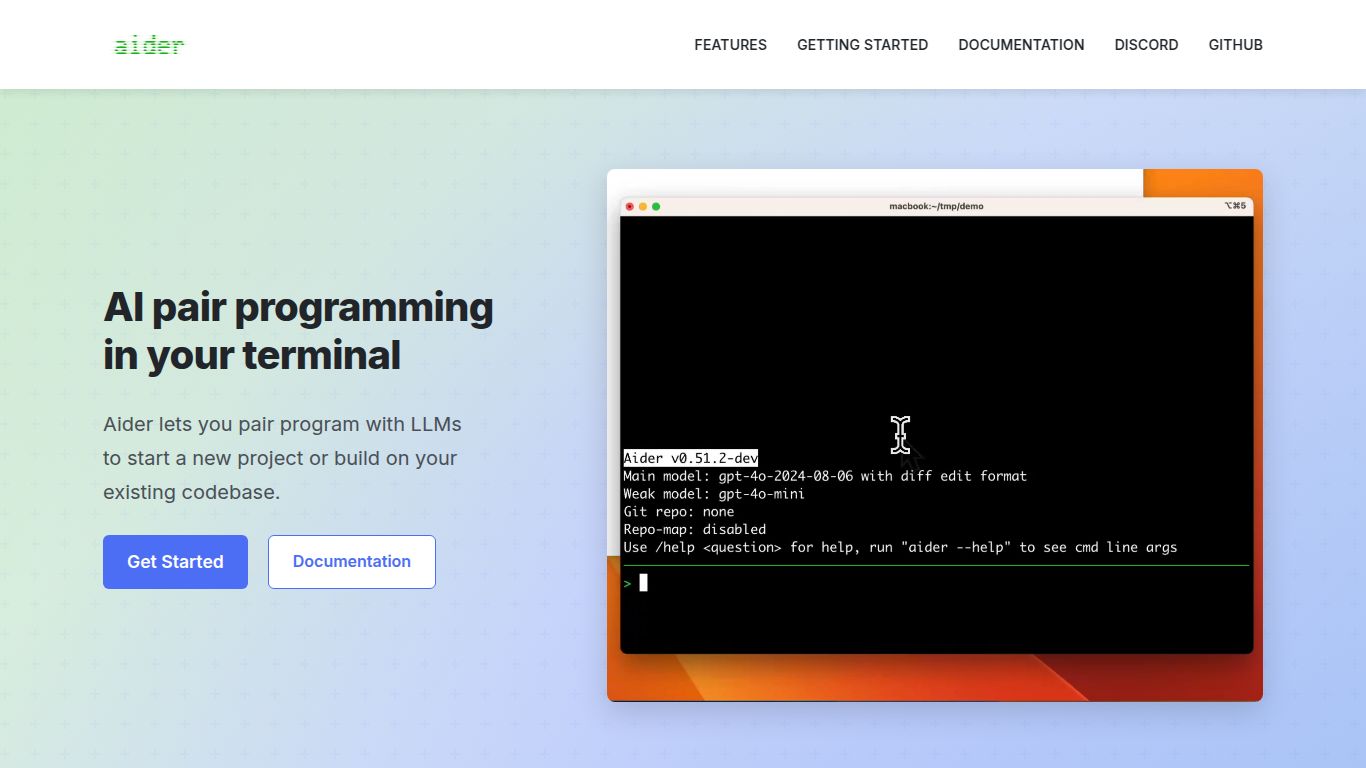This screenshot has width=1366, height=768.
Task: Visit the GitHub link in the header
Action: [1235, 45]
